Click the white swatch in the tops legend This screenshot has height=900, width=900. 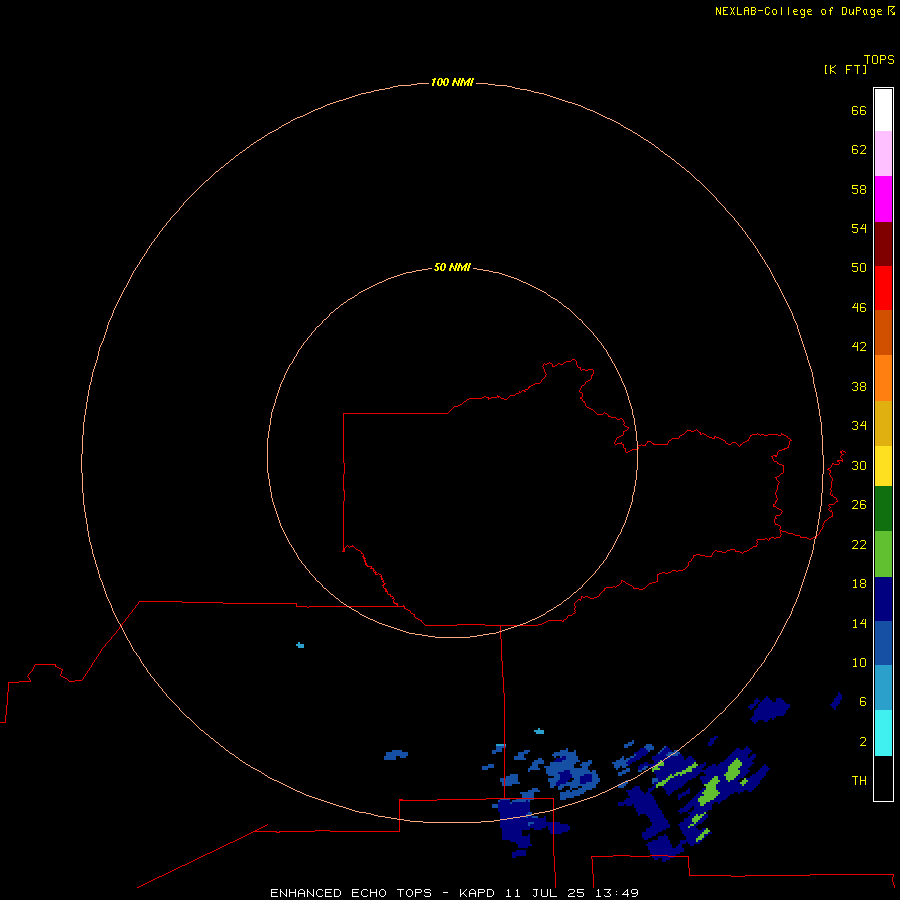coord(883,110)
